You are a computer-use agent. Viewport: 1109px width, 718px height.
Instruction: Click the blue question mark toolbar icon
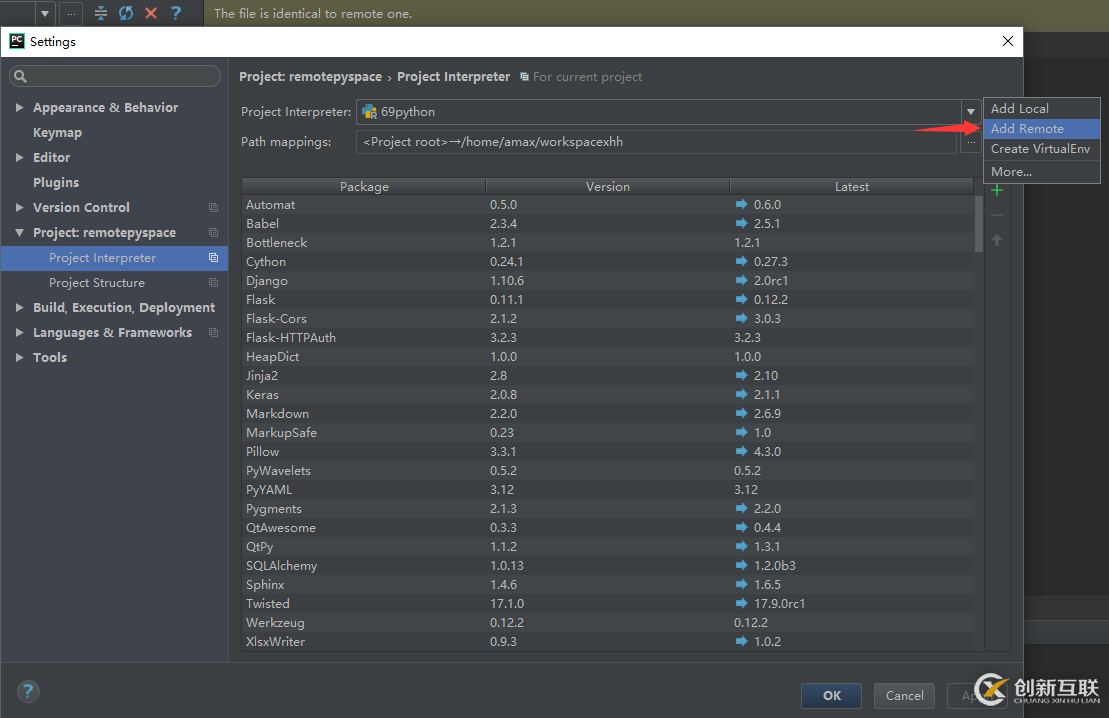point(176,13)
